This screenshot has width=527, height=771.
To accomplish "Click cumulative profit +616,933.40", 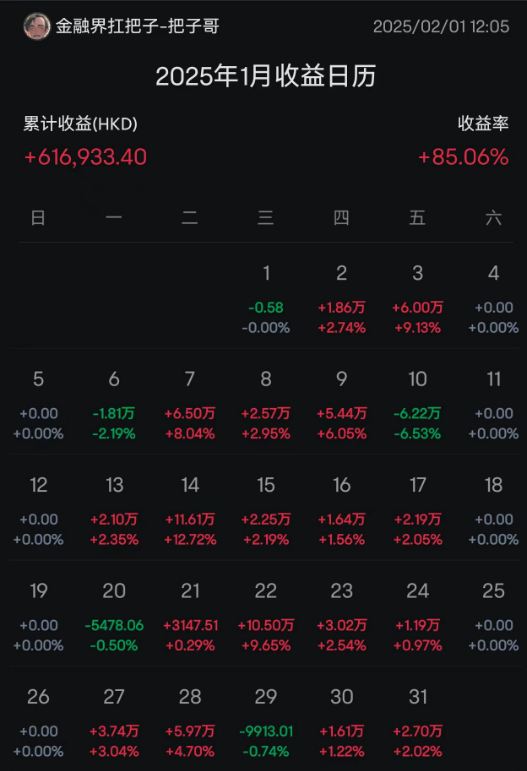I will coord(86,157).
